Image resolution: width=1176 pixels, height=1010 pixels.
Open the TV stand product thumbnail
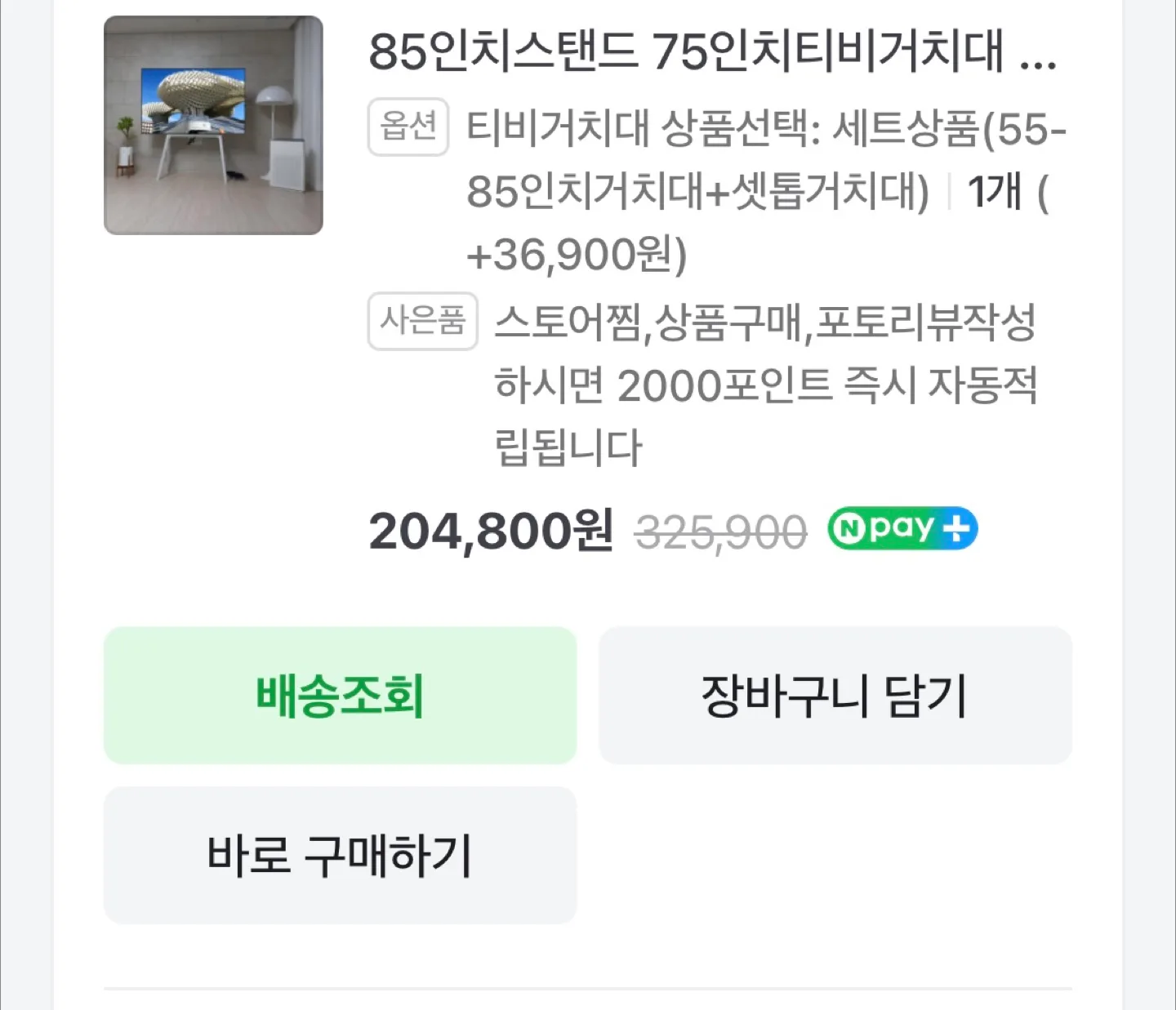tap(213, 125)
